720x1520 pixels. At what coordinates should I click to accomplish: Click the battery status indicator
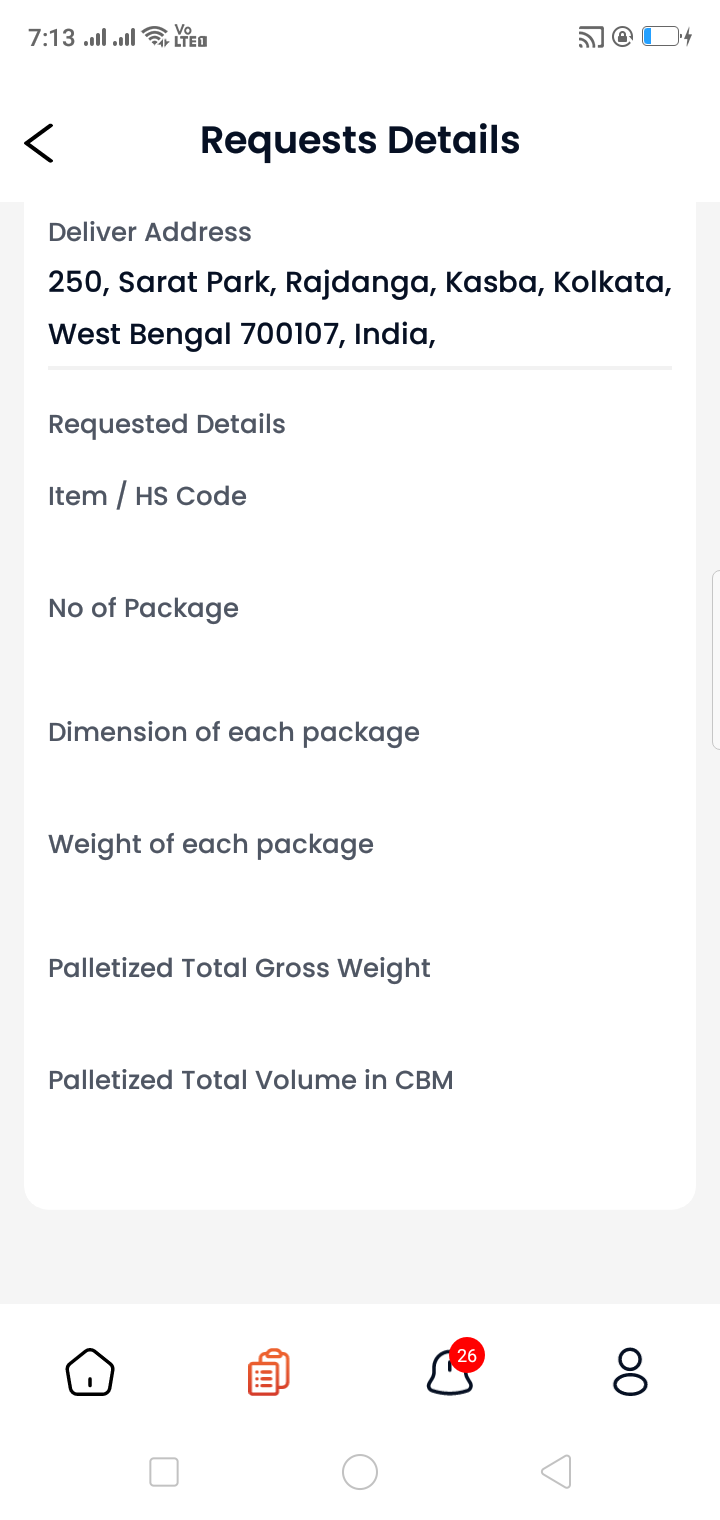click(667, 38)
